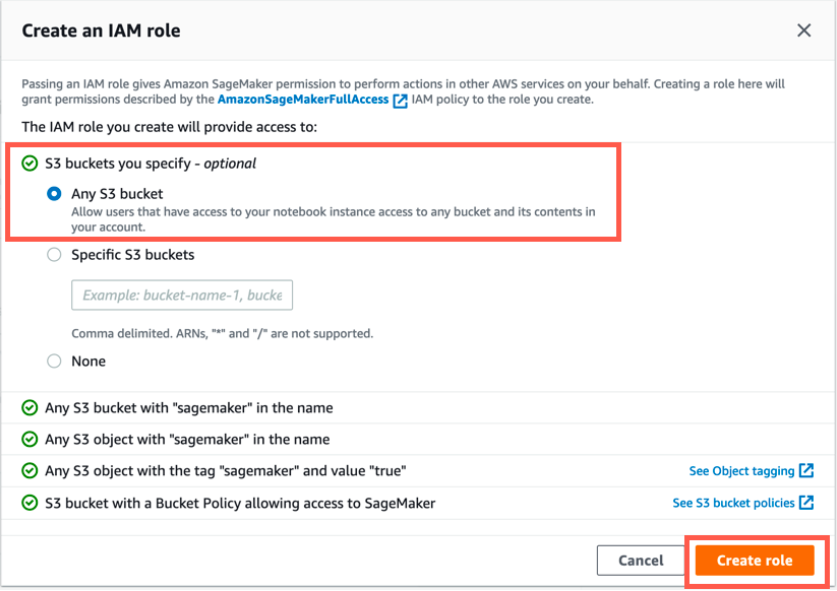This screenshot has height=591, width=837.
Task: Open the AmazonSageMakerFullAccess policy link
Action: (303, 100)
